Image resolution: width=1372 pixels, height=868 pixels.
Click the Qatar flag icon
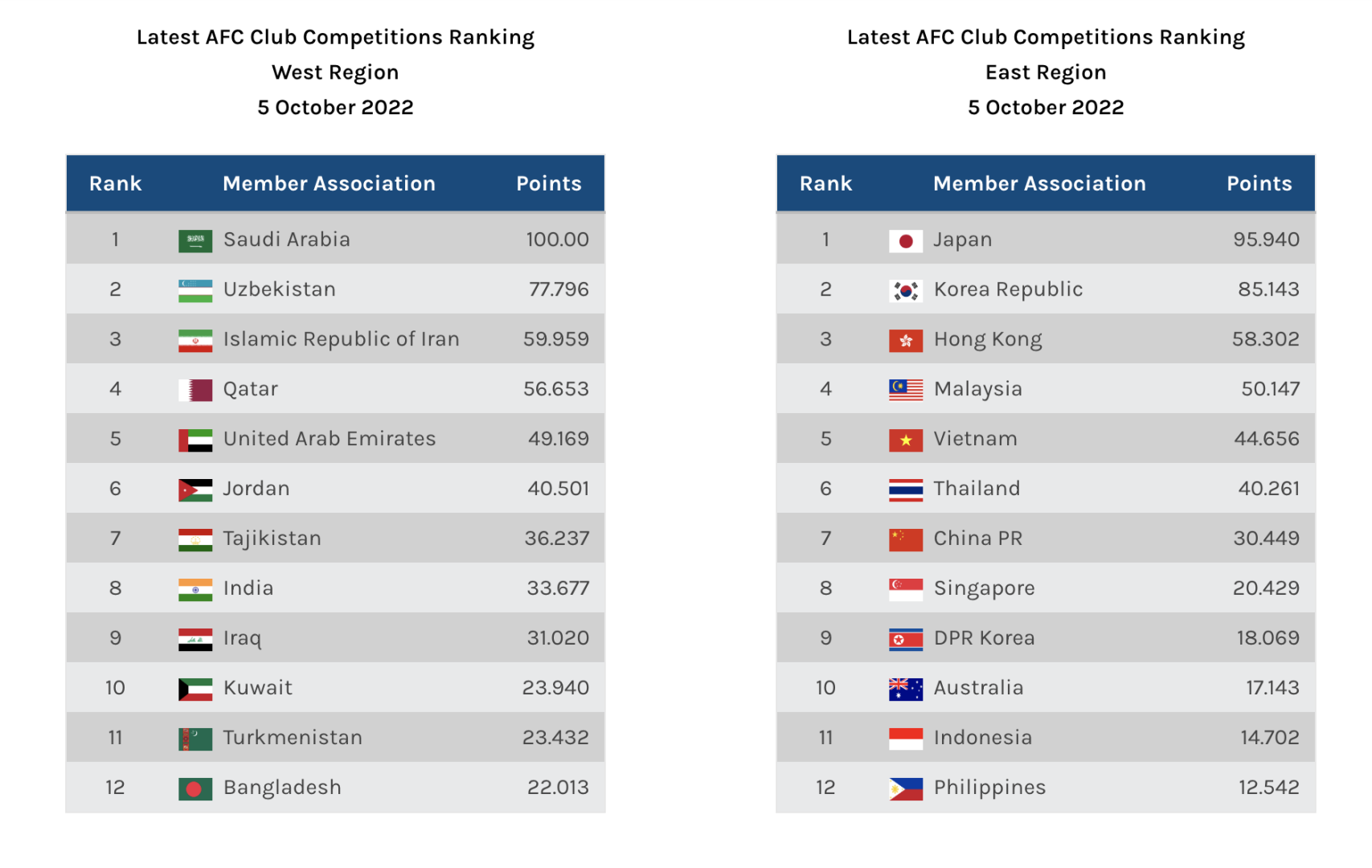pyautogui.click(x=195, y=390)
